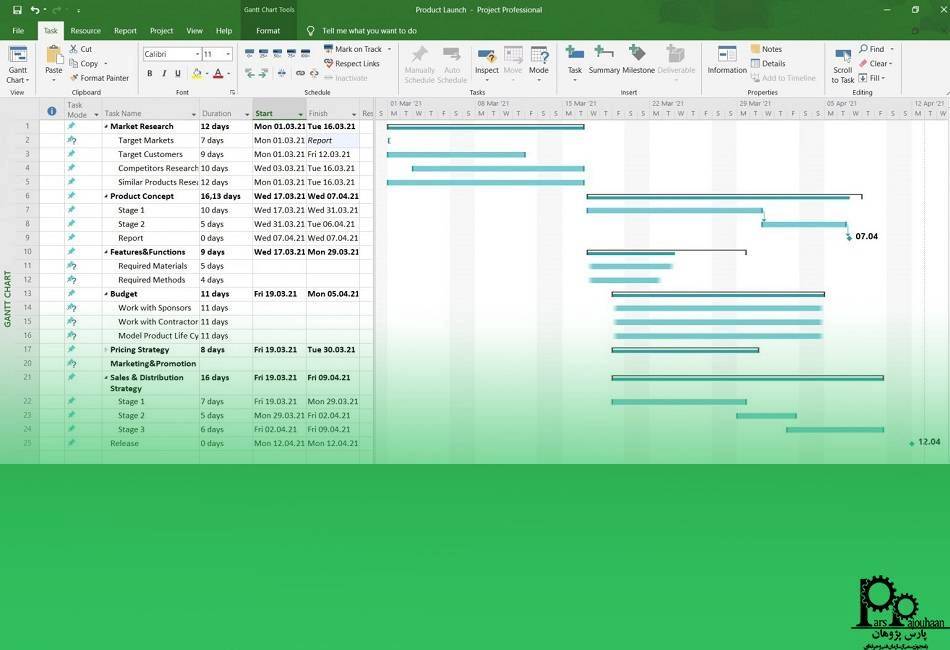The height and width of the screenshot is (650, 950).
Task: Click the red Font Color swatch
Action: [218, 73]
